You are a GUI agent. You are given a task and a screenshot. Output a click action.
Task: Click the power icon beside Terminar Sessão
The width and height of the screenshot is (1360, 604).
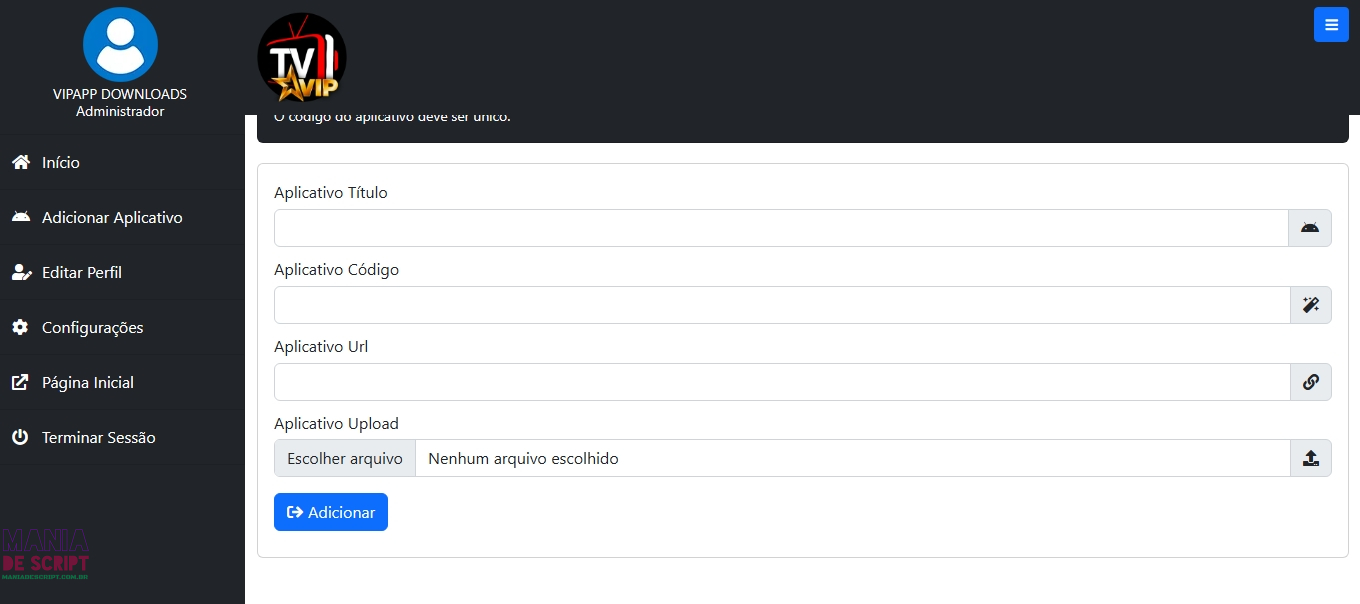click(20, 437)
